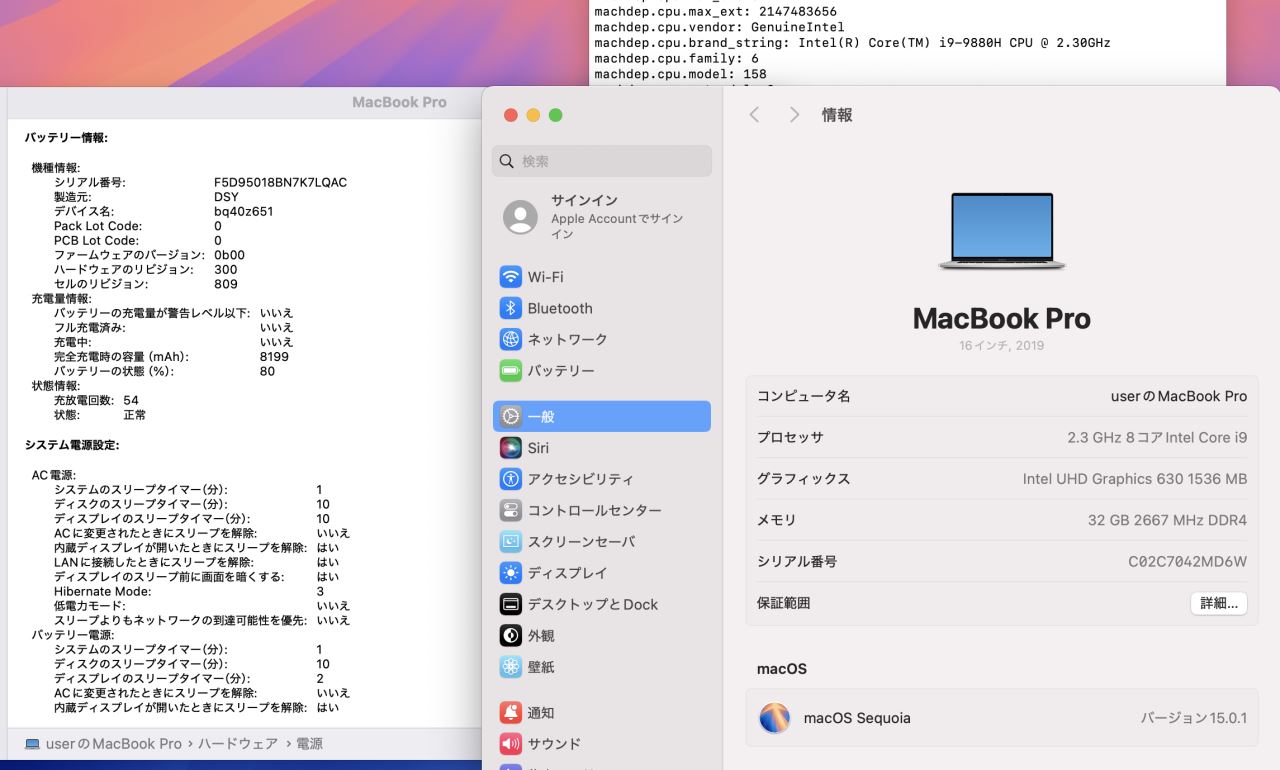This screenshot has height=770, width=1280.
Task: Zoom System Settings with green button
Action: [556, 115]
